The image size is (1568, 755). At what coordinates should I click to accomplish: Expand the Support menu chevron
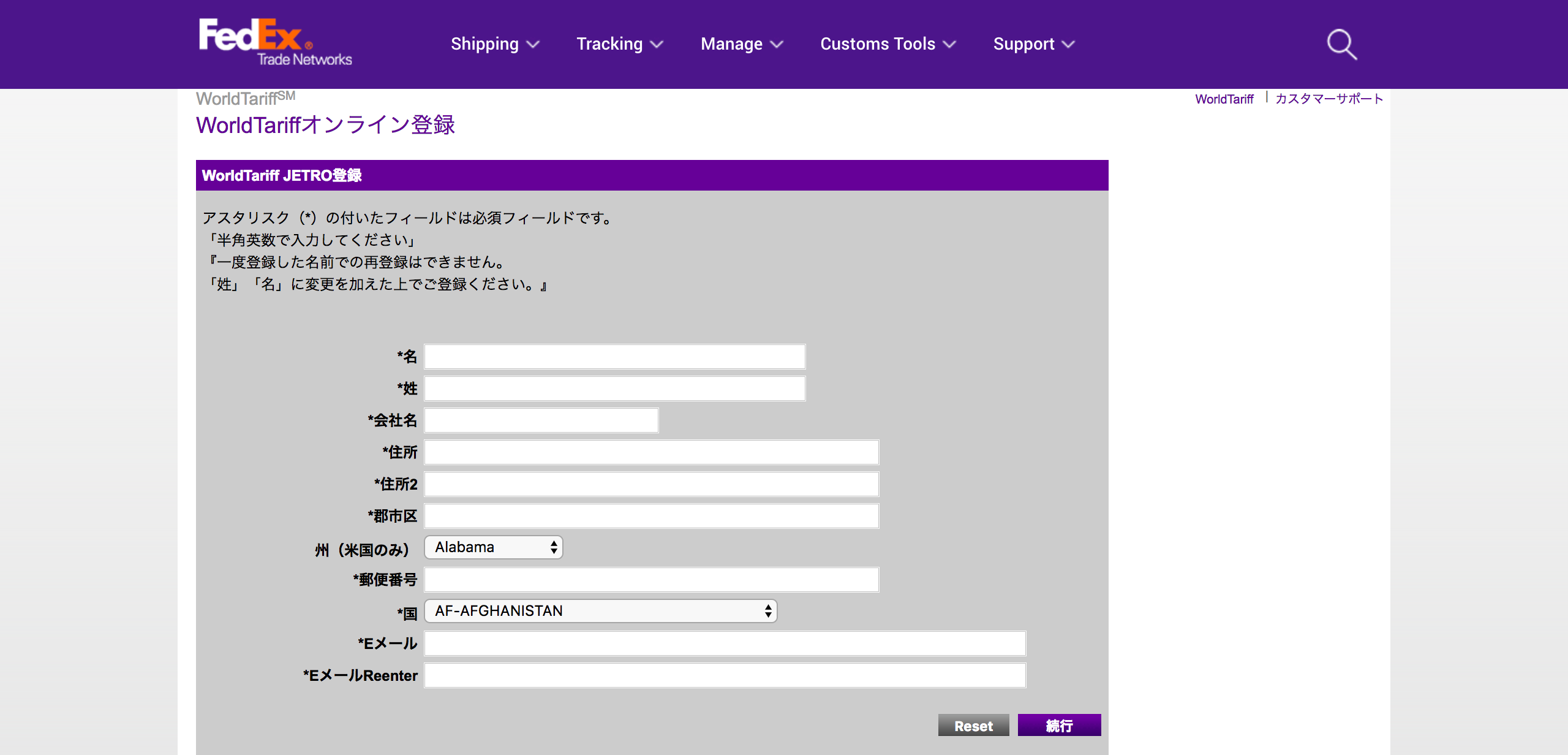[x=1068, y=45]
